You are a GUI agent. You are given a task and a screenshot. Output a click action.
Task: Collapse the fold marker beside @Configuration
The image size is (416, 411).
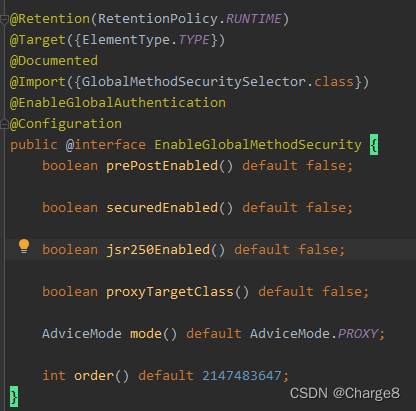pyautogui.click(x=4, y=124)
